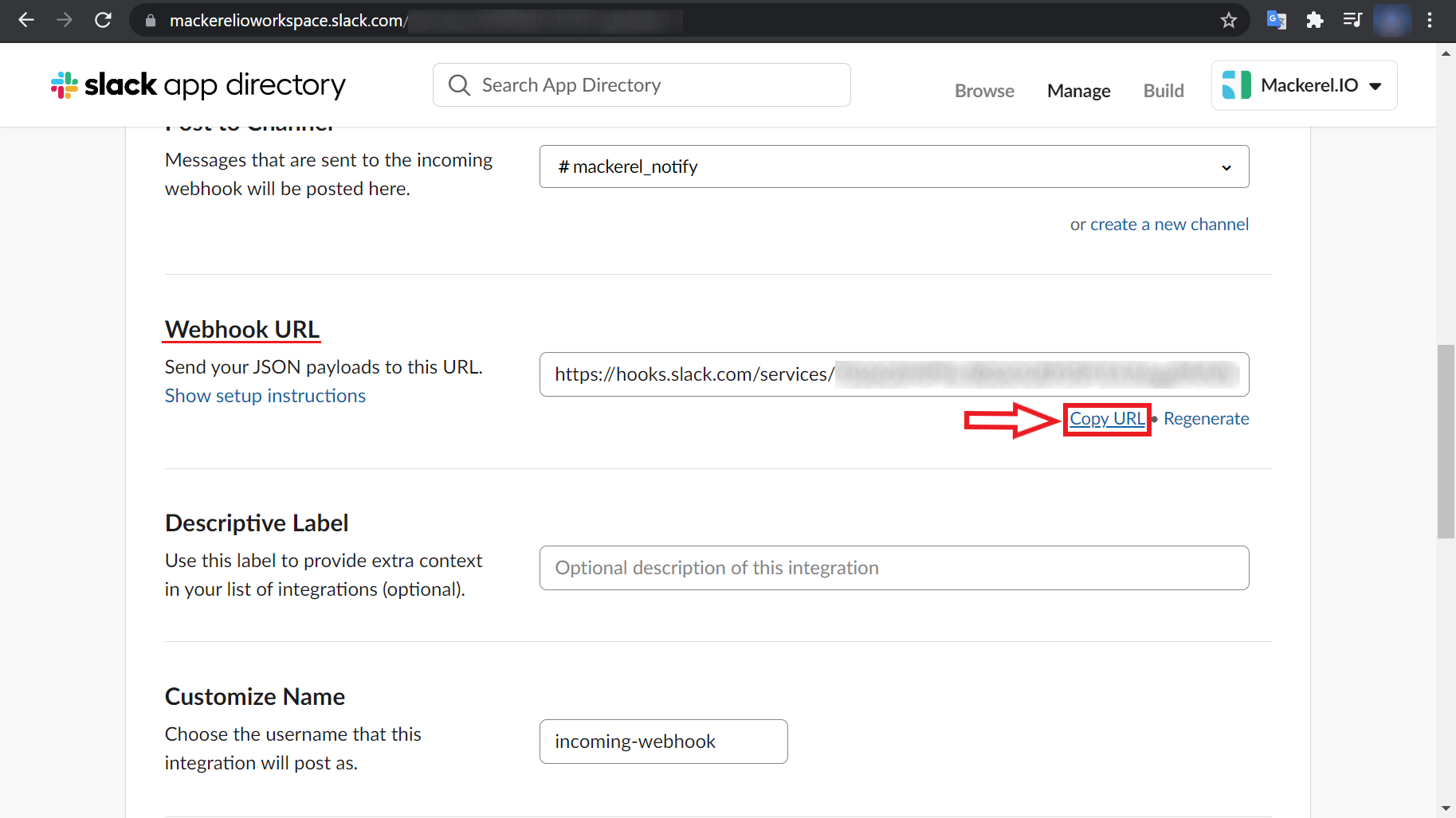Click the Regenerate link for the webhook
The height and width of the screenshot is (818, 1456).
tap(1206, 418)
